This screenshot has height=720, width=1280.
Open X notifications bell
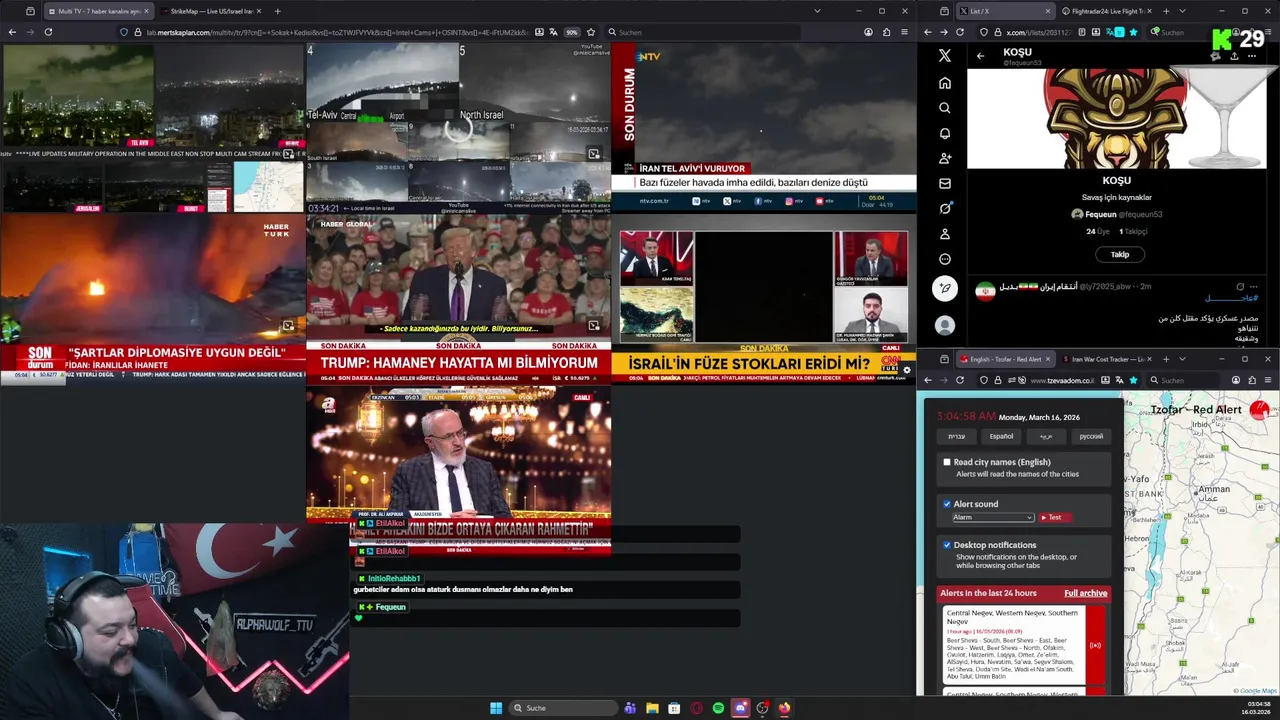point(945,133)
